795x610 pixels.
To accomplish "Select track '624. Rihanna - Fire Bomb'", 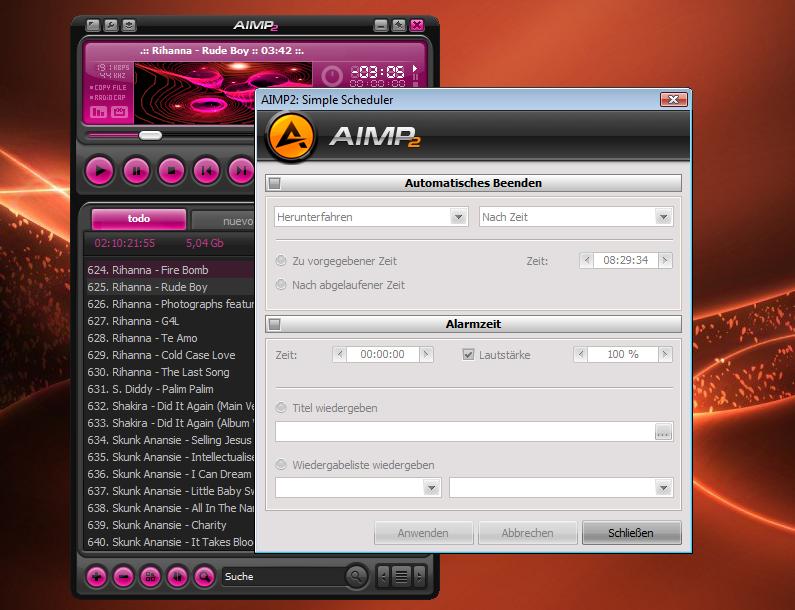I will click(170, 270).
